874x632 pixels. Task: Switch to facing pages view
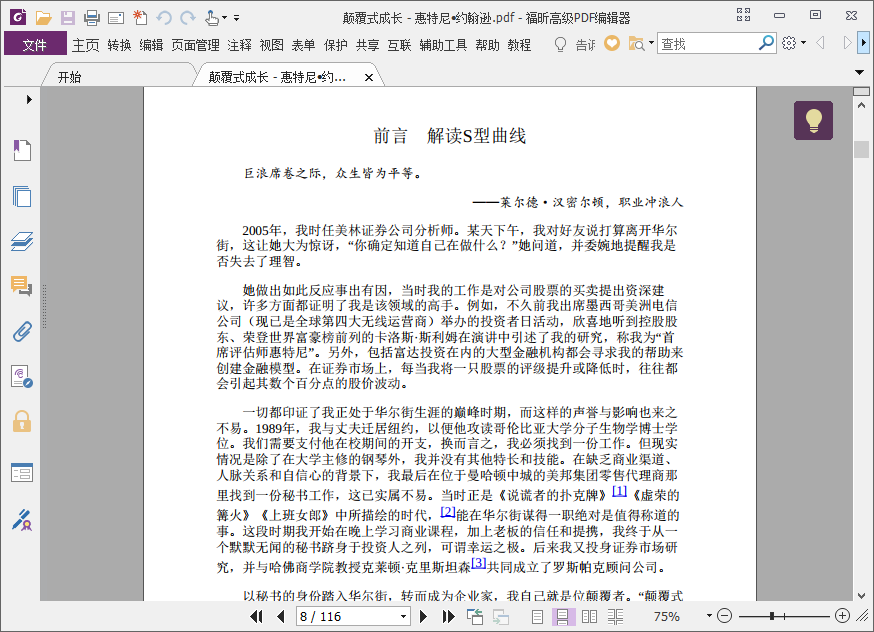(x=589, y=616)
